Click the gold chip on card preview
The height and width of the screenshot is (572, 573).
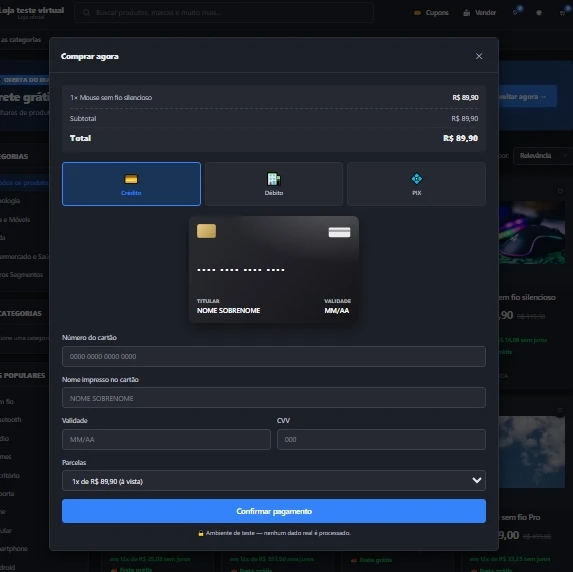point(206,231)
